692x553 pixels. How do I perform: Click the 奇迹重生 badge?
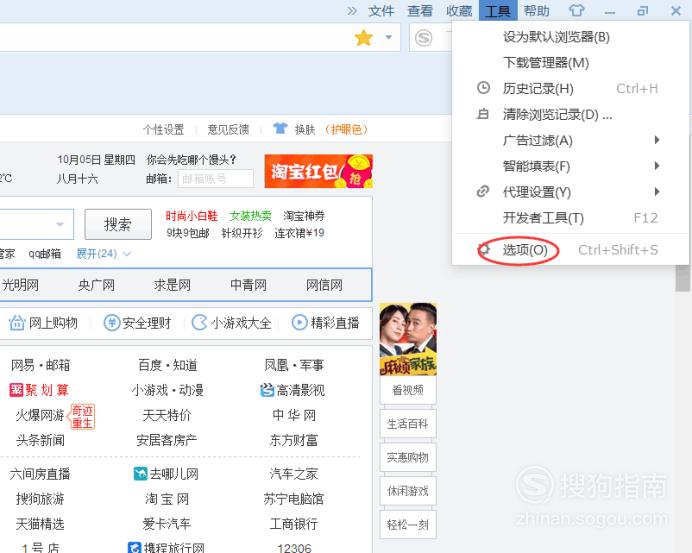[82, 417]
